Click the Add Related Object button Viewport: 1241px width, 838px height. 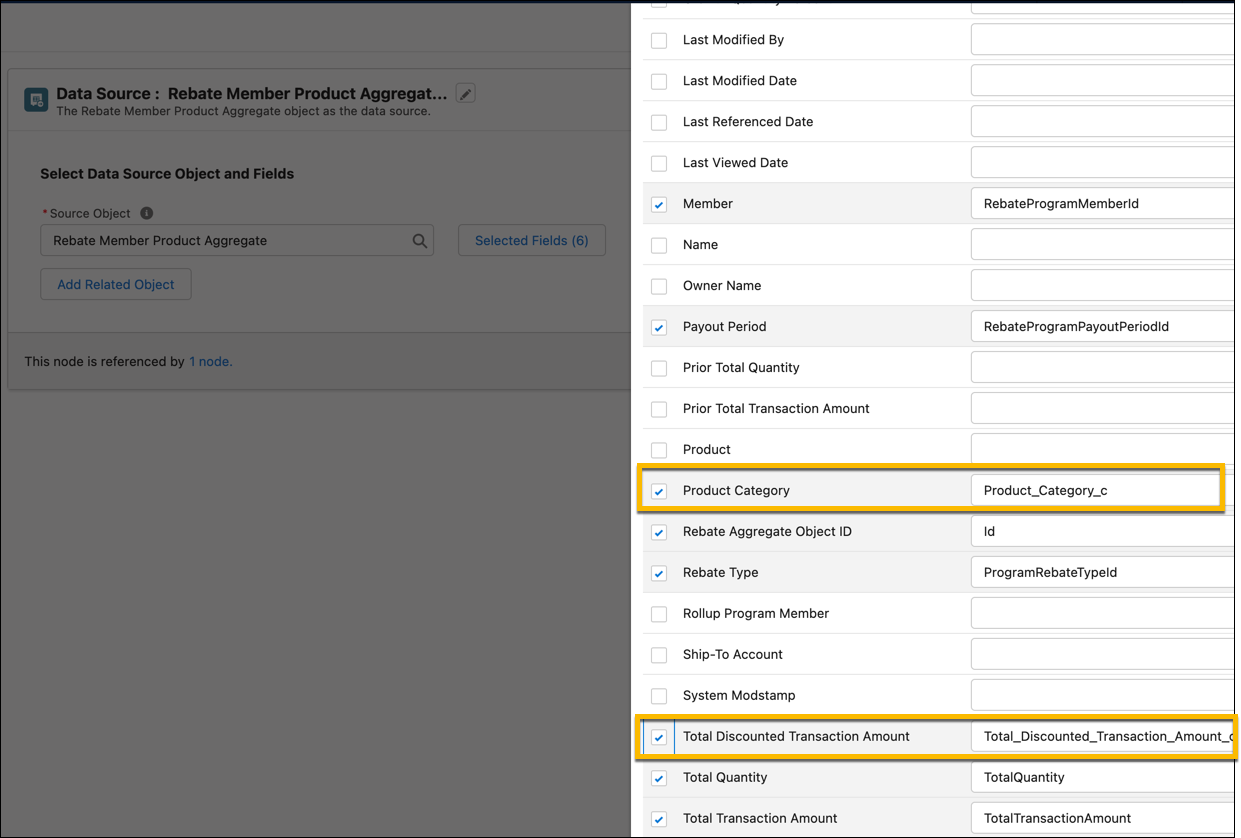(115, 284)
